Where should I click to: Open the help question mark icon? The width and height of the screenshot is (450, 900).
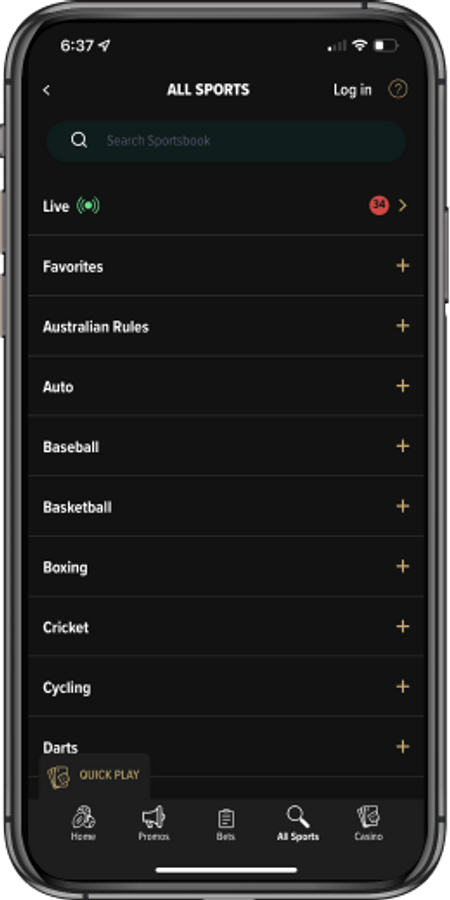pos(398,89)
